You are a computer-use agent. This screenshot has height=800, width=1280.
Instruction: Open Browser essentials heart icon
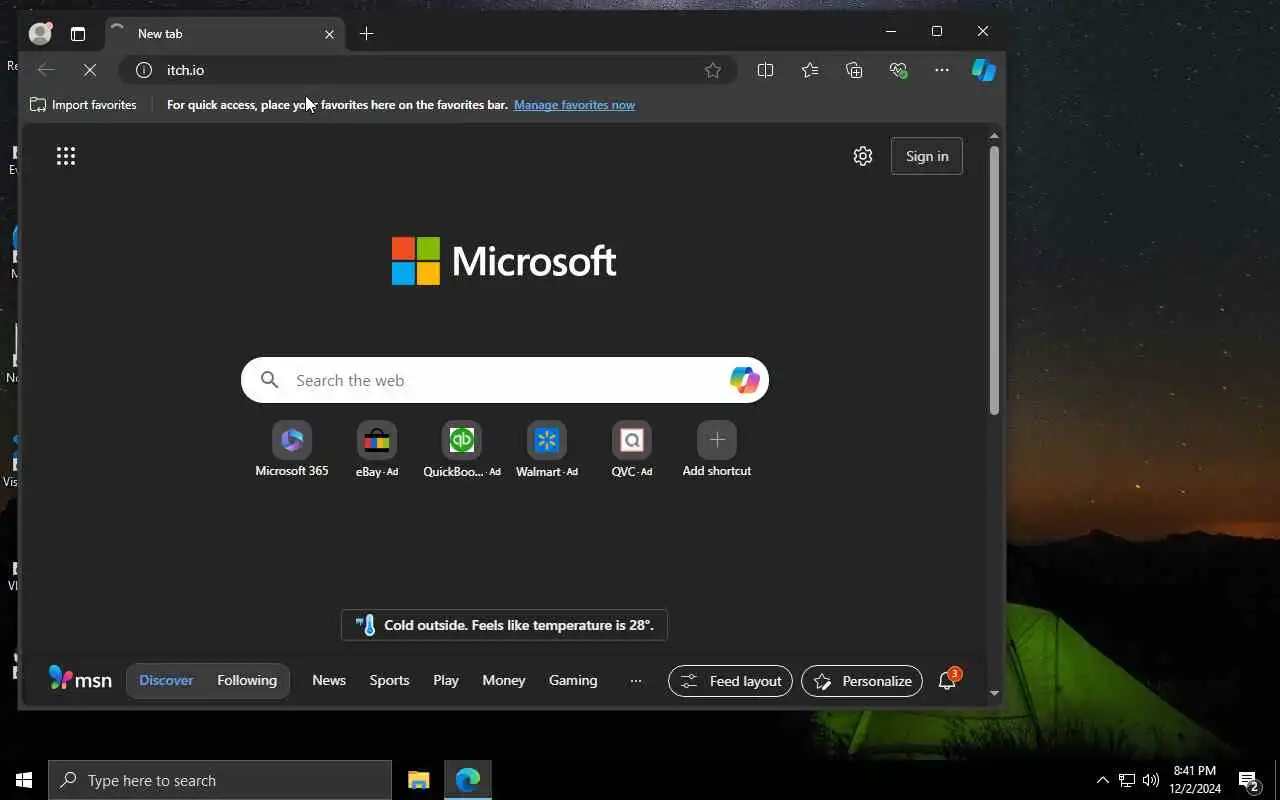(898, 70)
